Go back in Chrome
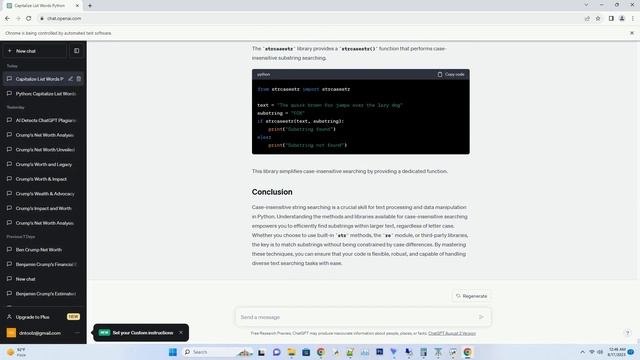 7,18
